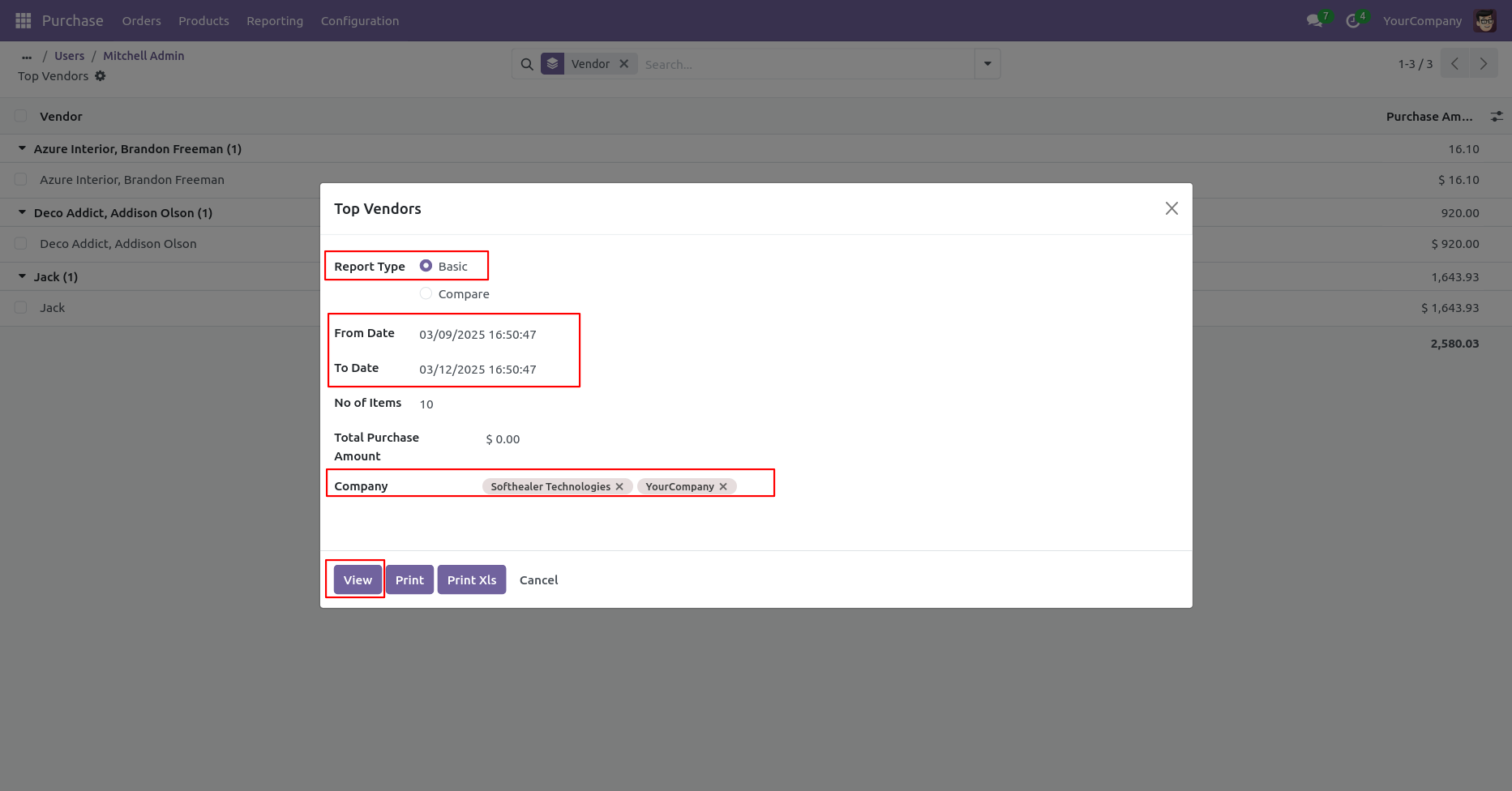Remove Softhealer Technologies company tag
Image resolution: width=1512 pixels, height=791 pixels.
[619, 486]
